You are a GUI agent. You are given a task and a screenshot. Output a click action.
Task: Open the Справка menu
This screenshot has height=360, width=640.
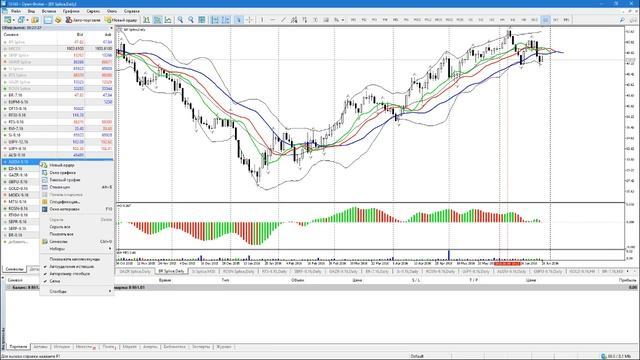(131, 11)
